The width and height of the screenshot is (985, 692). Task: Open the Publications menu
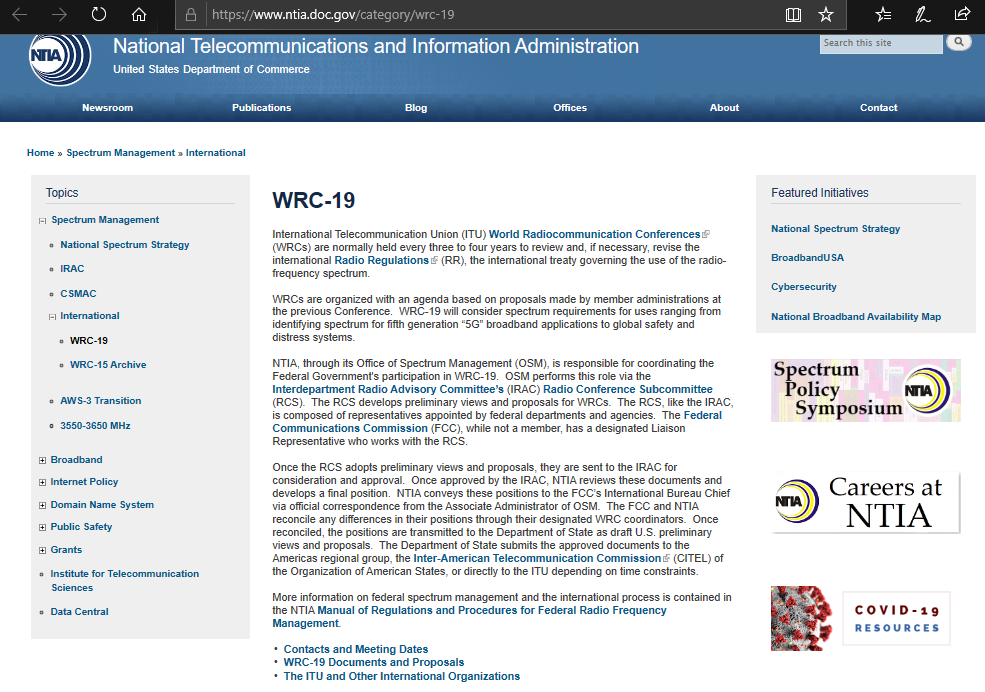coord(261,107)
